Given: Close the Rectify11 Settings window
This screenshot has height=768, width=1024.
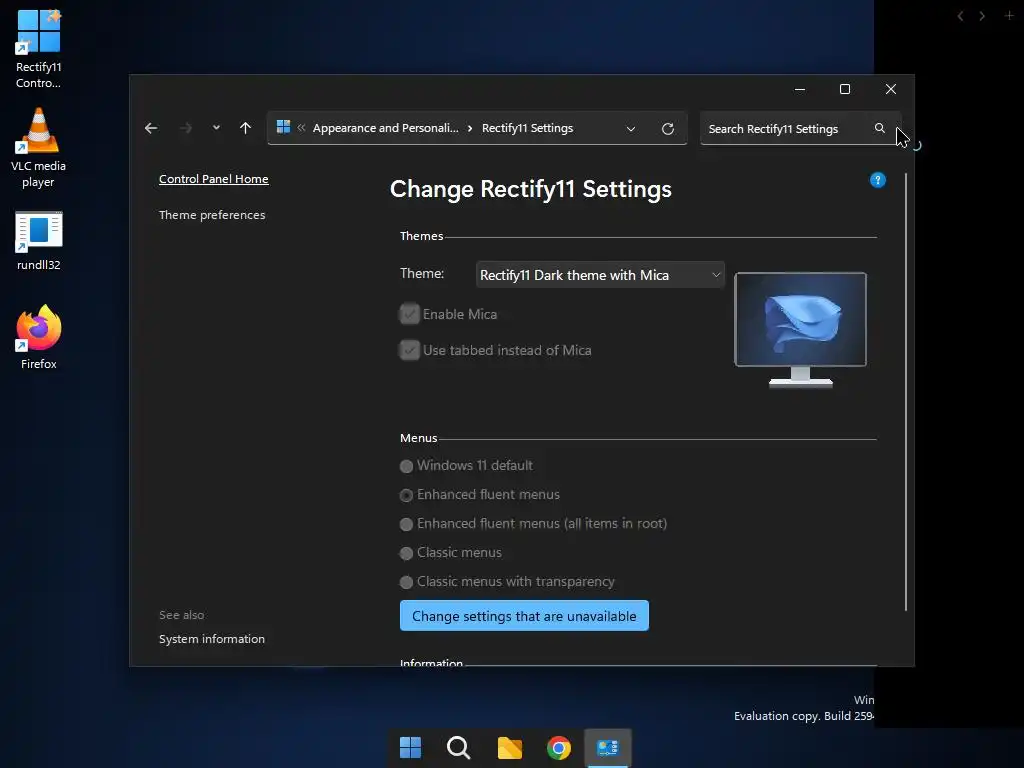Looking at the screenshot, I should pyautogui.click(x=891, y=89).
